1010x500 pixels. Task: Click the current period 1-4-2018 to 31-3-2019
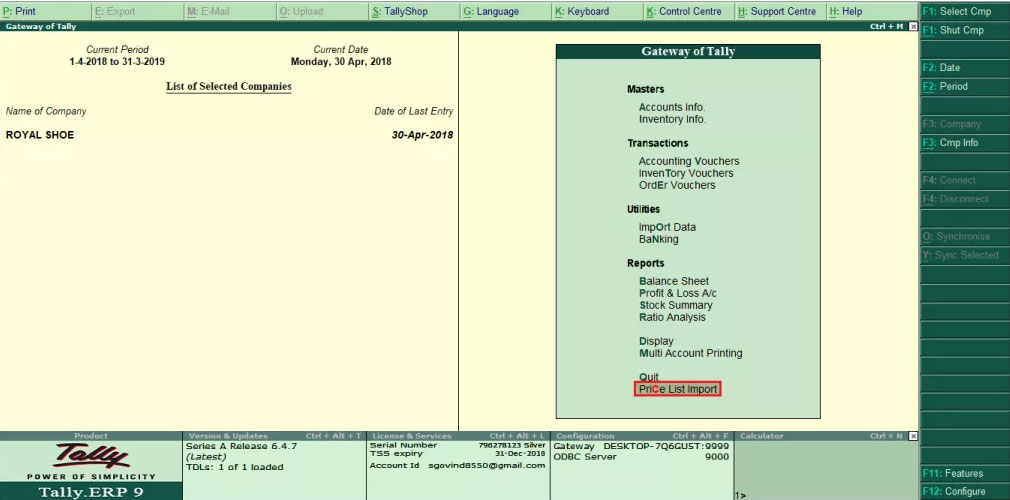click(x=117, y=62)
